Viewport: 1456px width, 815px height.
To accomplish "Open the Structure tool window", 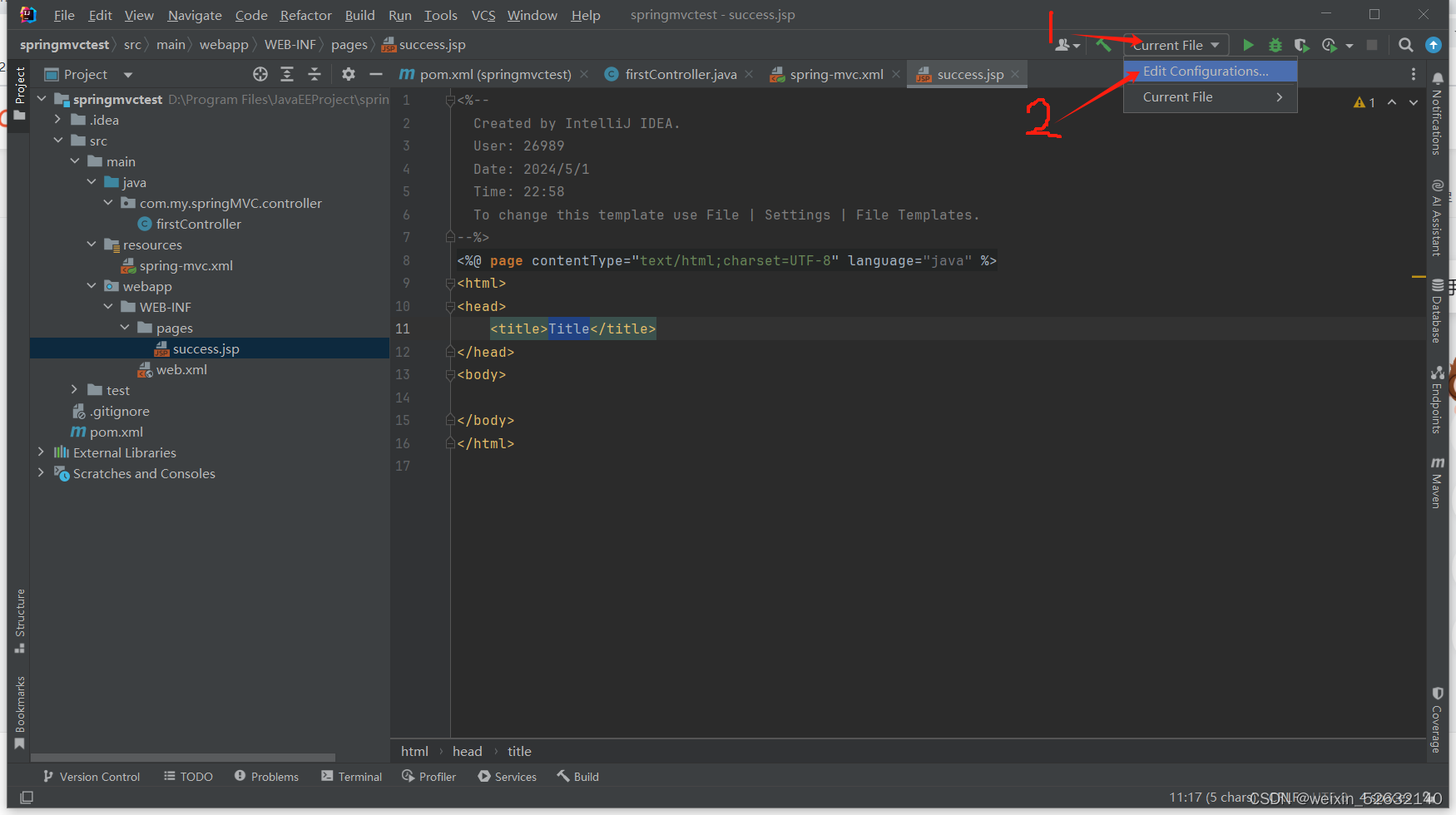I will tap(20, 620).
